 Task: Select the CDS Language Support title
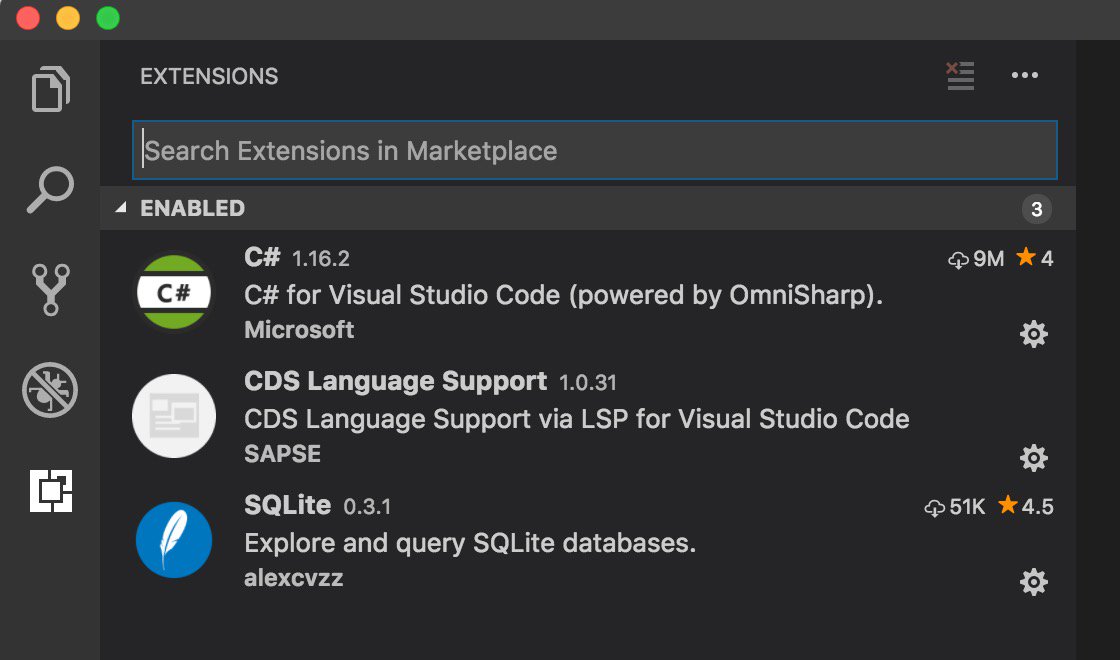[x=395, y=381]
